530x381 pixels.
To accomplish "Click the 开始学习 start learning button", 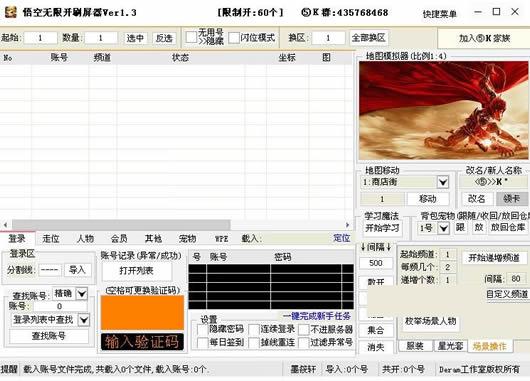I will click(382, 228).
